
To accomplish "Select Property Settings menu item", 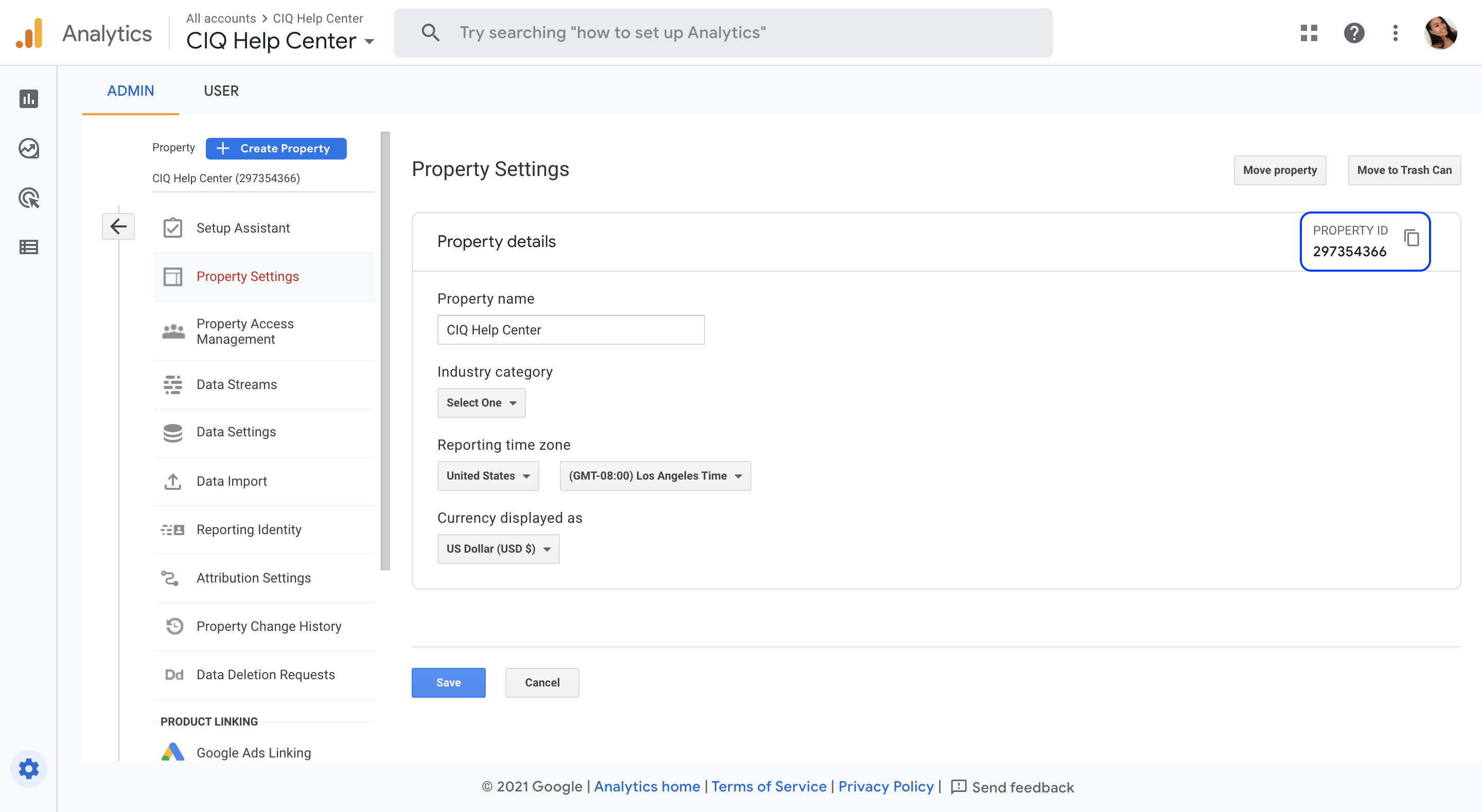I will tap(264, 277).
